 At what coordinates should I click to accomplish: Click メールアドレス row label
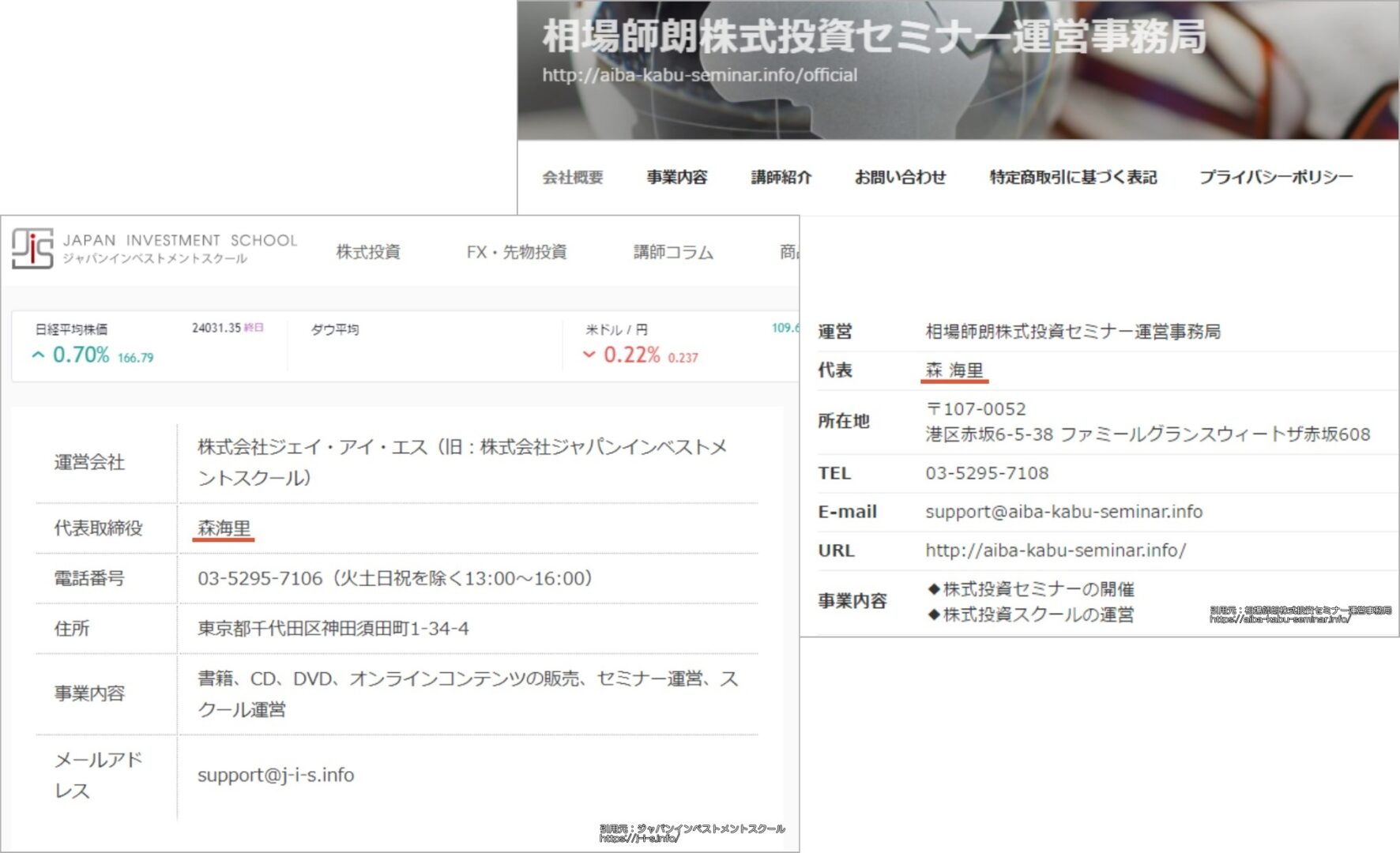click(x=98, y=775)
